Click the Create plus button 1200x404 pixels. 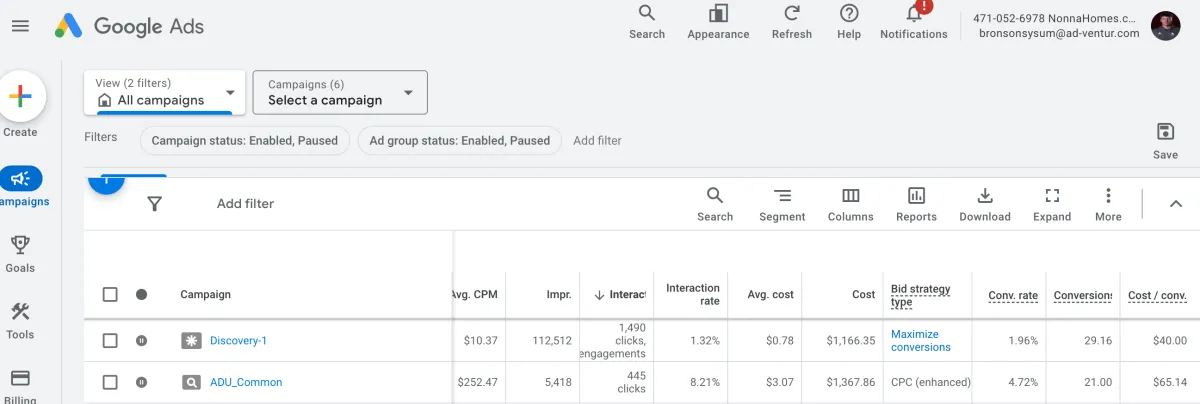[20, 97]
